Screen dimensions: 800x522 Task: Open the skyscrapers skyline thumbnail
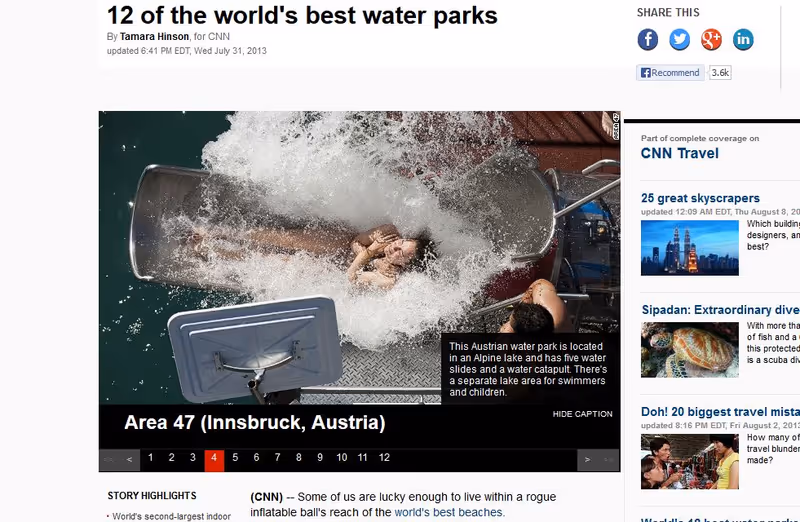tap(690, 248)
